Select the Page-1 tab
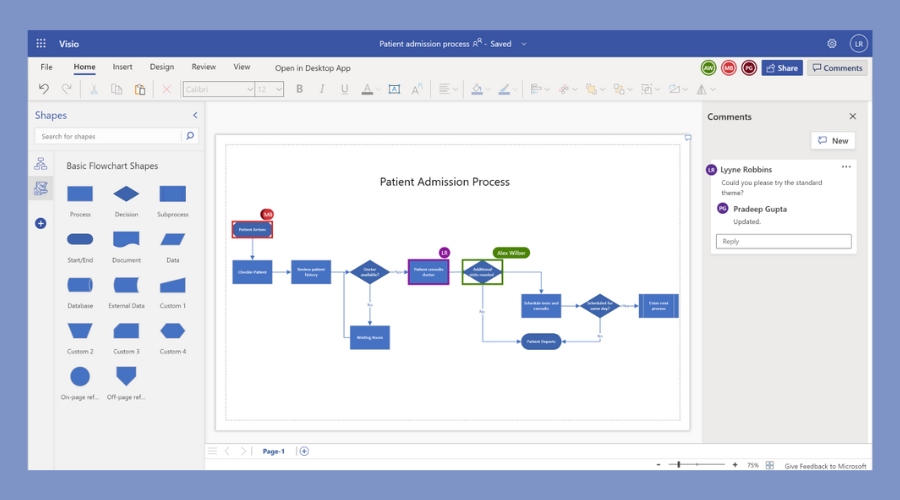900x500 pixels. tap(274, 451)
